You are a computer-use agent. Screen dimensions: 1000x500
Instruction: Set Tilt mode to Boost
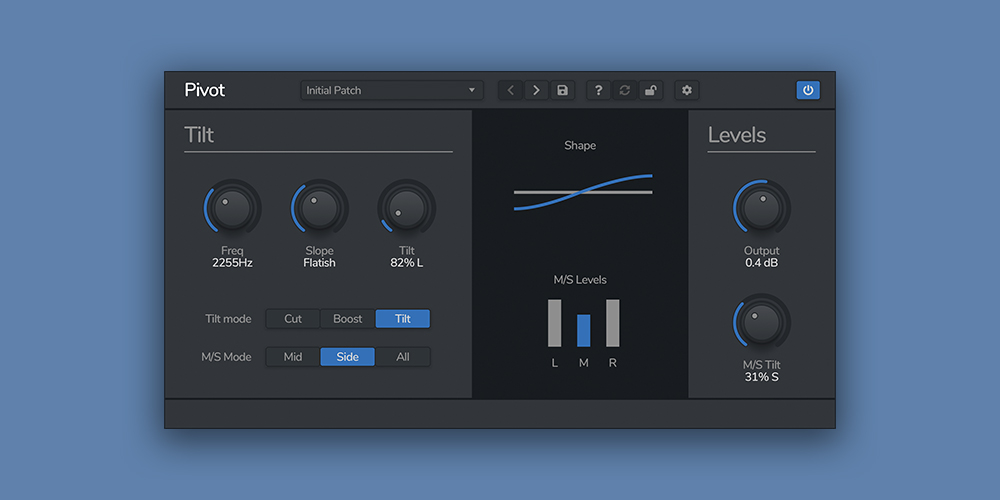[x=348, y=319]
